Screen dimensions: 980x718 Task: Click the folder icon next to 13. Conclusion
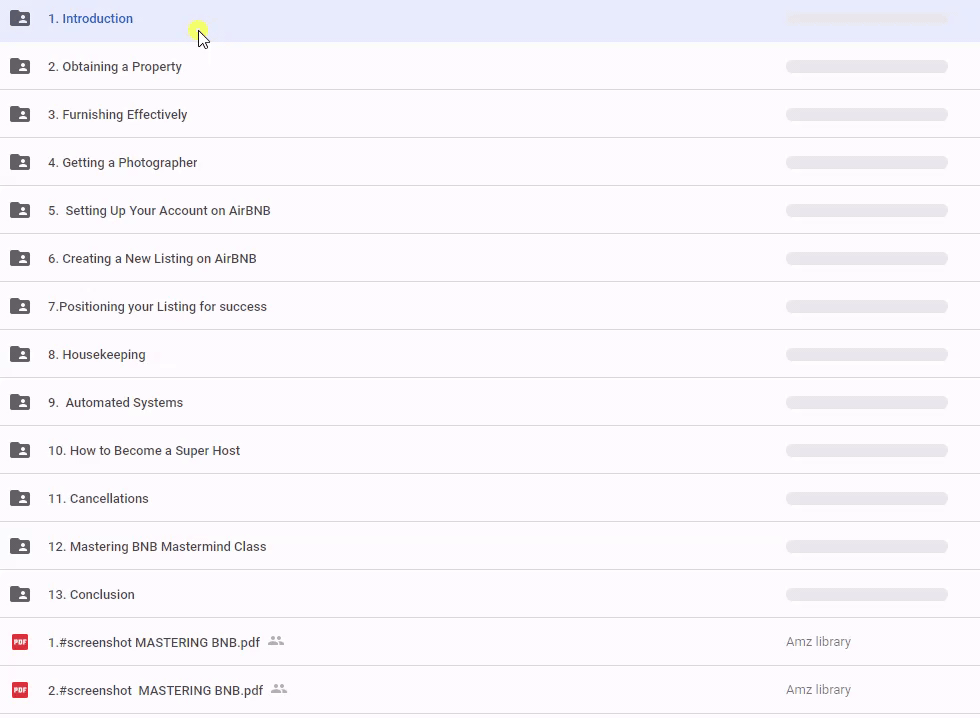click(20, 594)
